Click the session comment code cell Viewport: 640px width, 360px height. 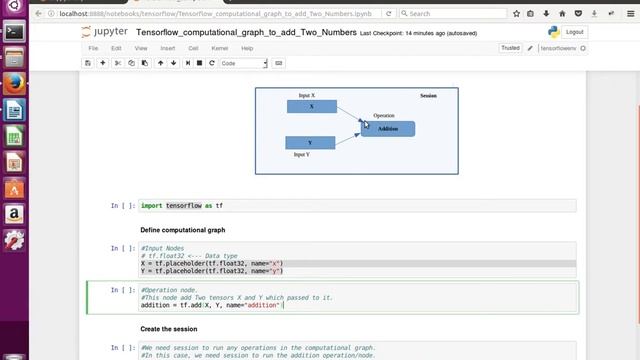pyautogui.click(x=358, y=351)
